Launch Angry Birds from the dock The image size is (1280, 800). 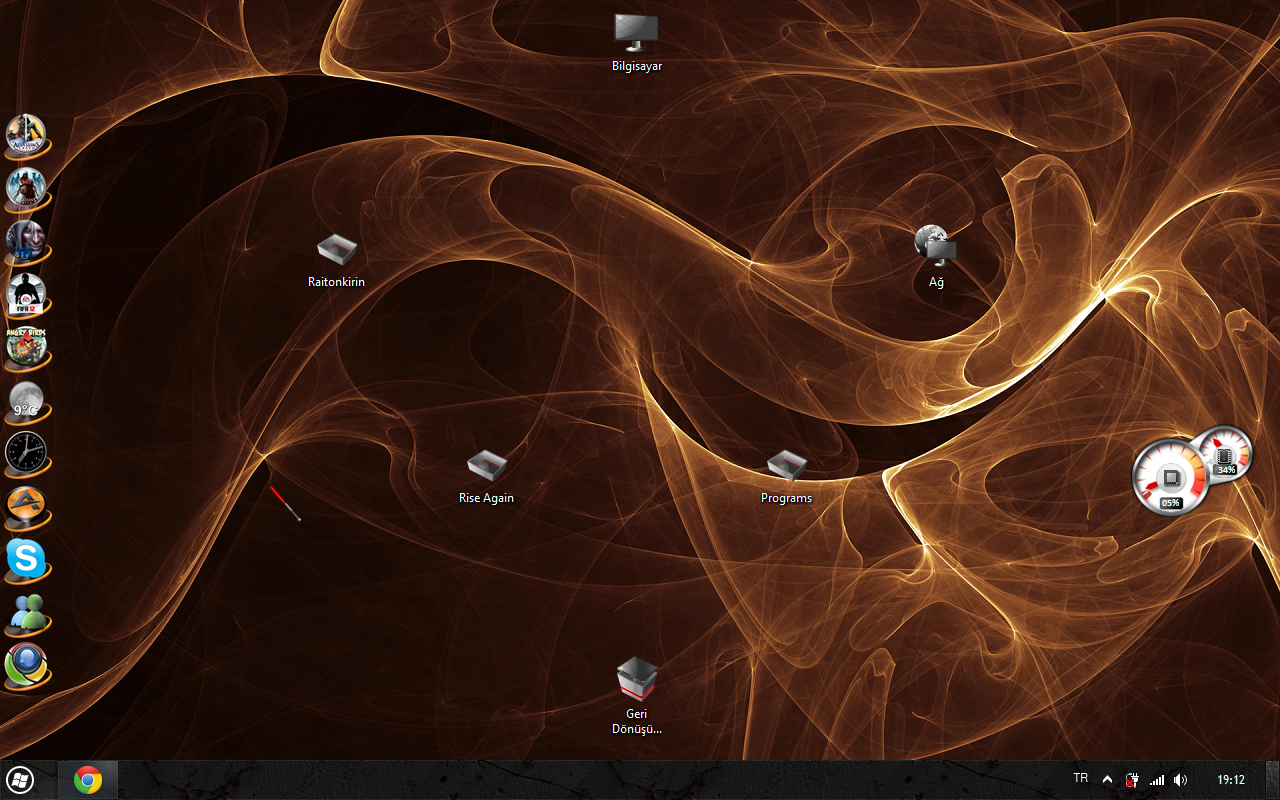[26, 346]
